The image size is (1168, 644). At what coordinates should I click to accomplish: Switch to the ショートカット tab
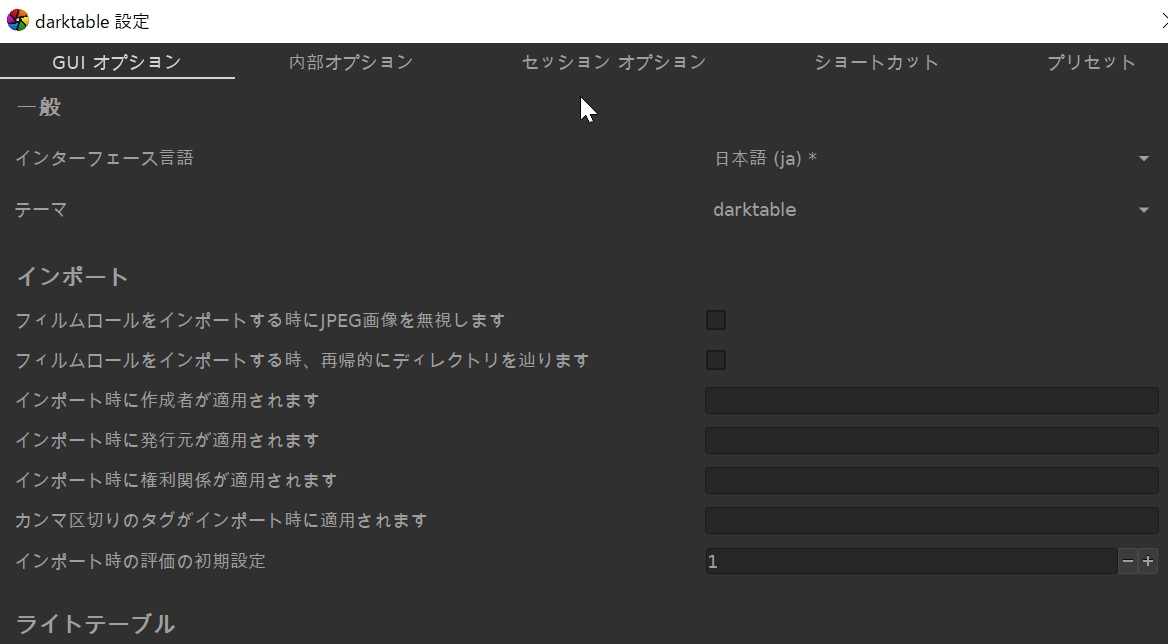876,62
